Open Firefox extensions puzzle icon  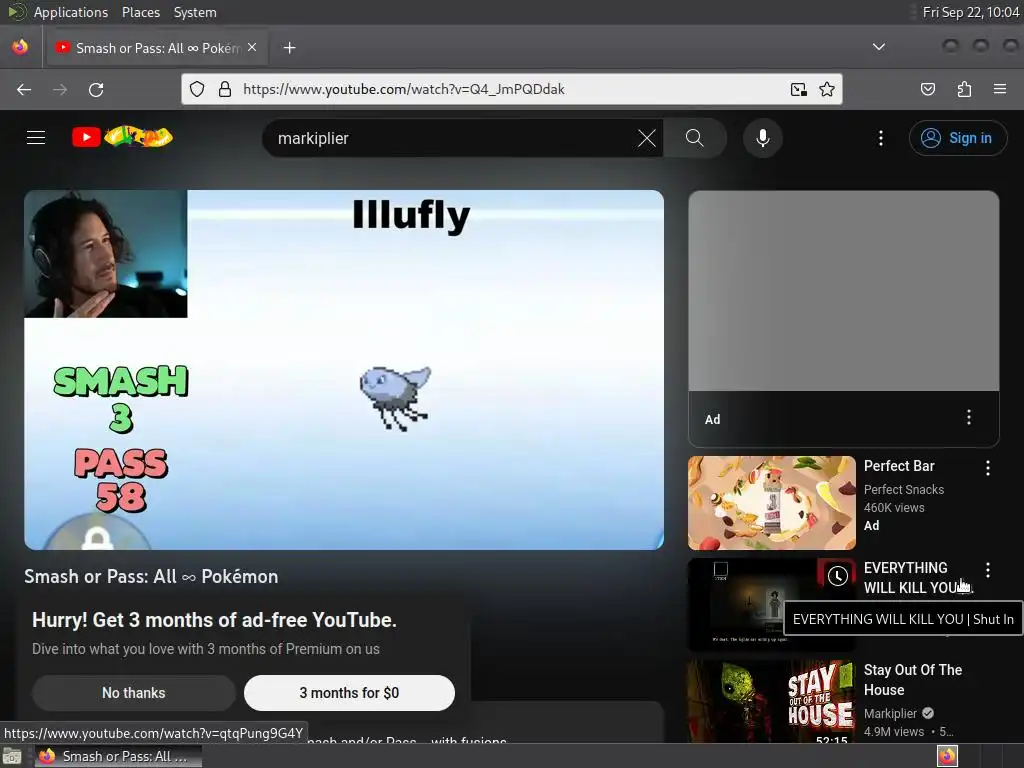pyautogui.click(x=964, y=89)
